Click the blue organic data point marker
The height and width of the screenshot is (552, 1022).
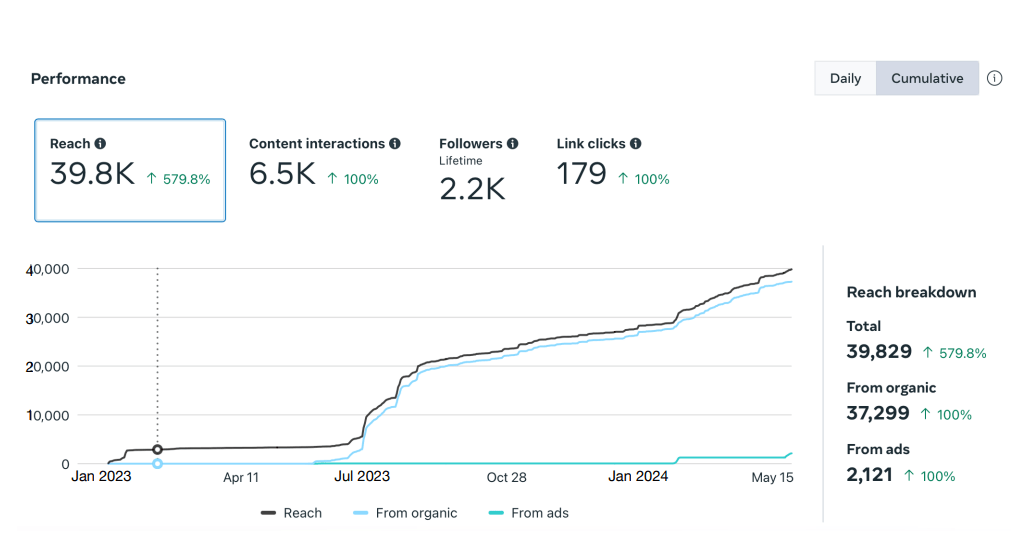point(157,464)
